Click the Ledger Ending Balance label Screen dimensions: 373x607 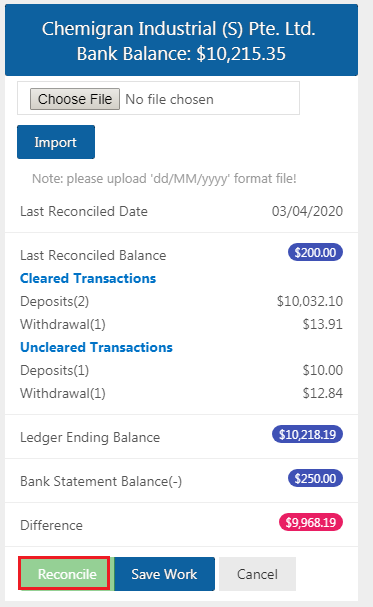[x=90, y=437]
